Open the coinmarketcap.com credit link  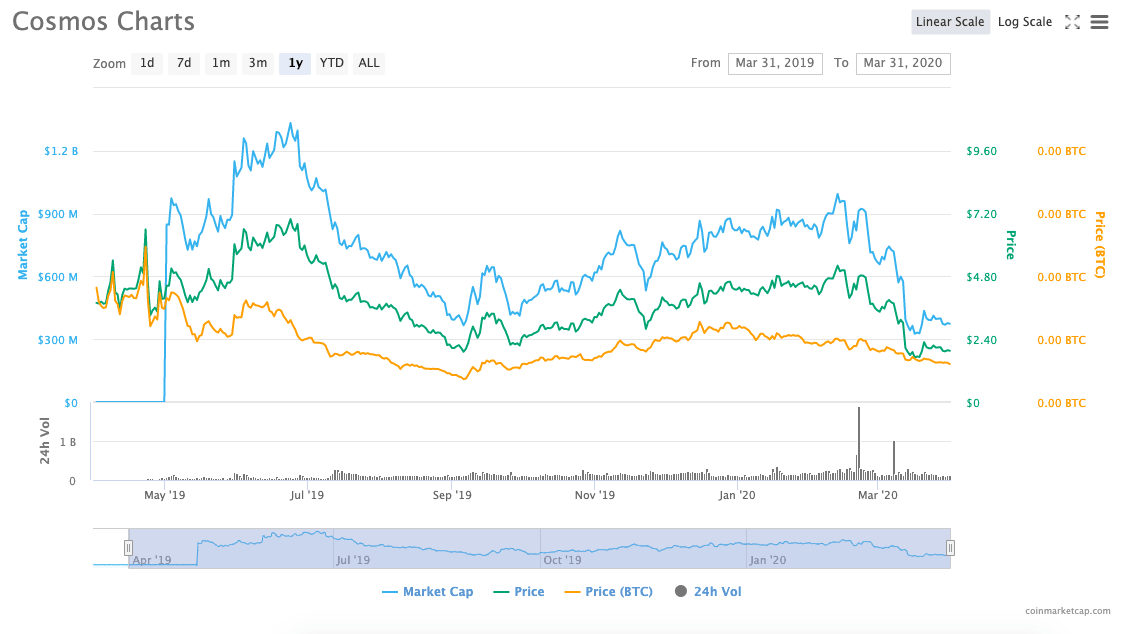pyautogui.click(x=1068, y=610)
